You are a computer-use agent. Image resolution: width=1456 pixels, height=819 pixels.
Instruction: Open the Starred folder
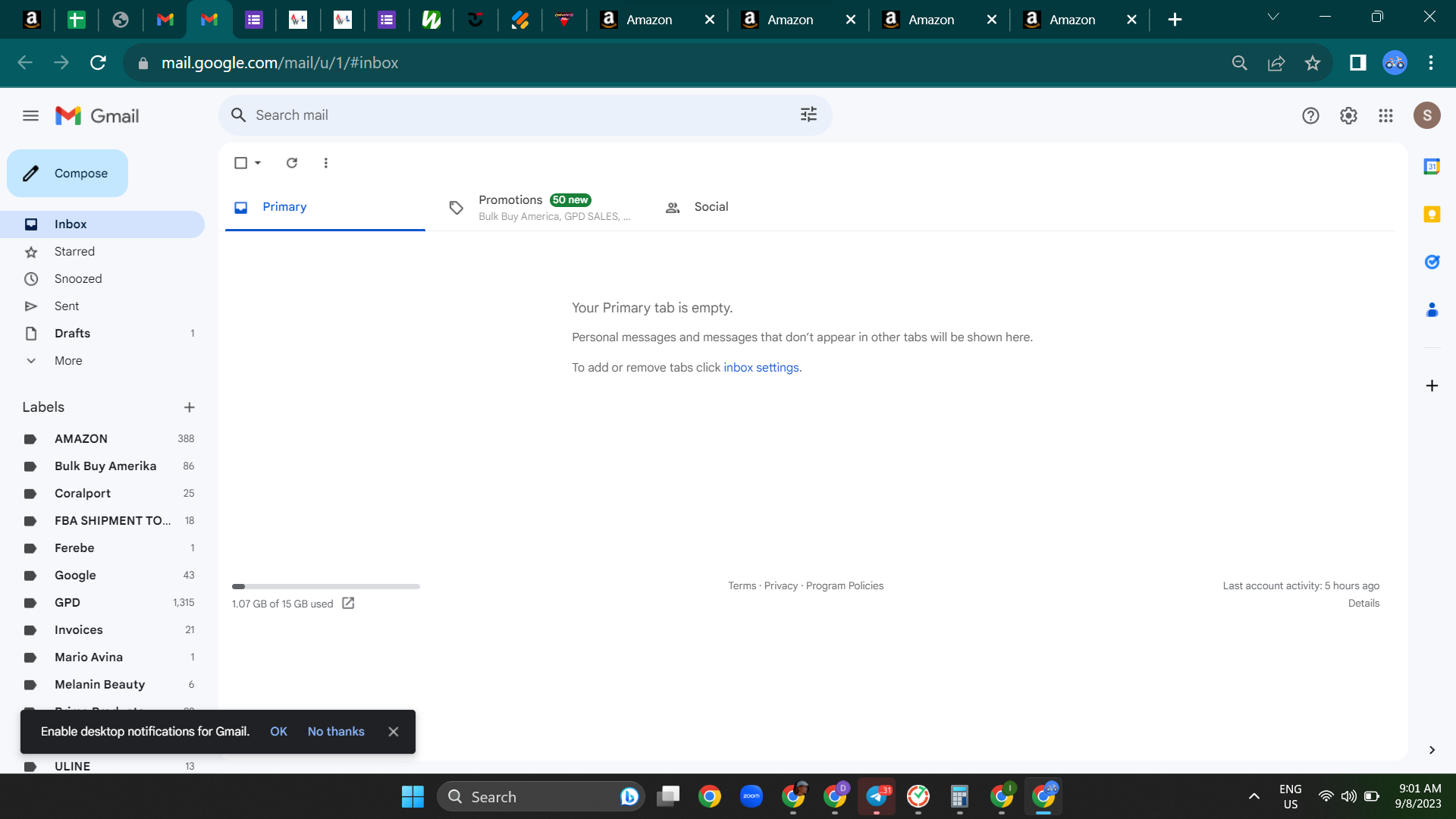click(102, 252)
